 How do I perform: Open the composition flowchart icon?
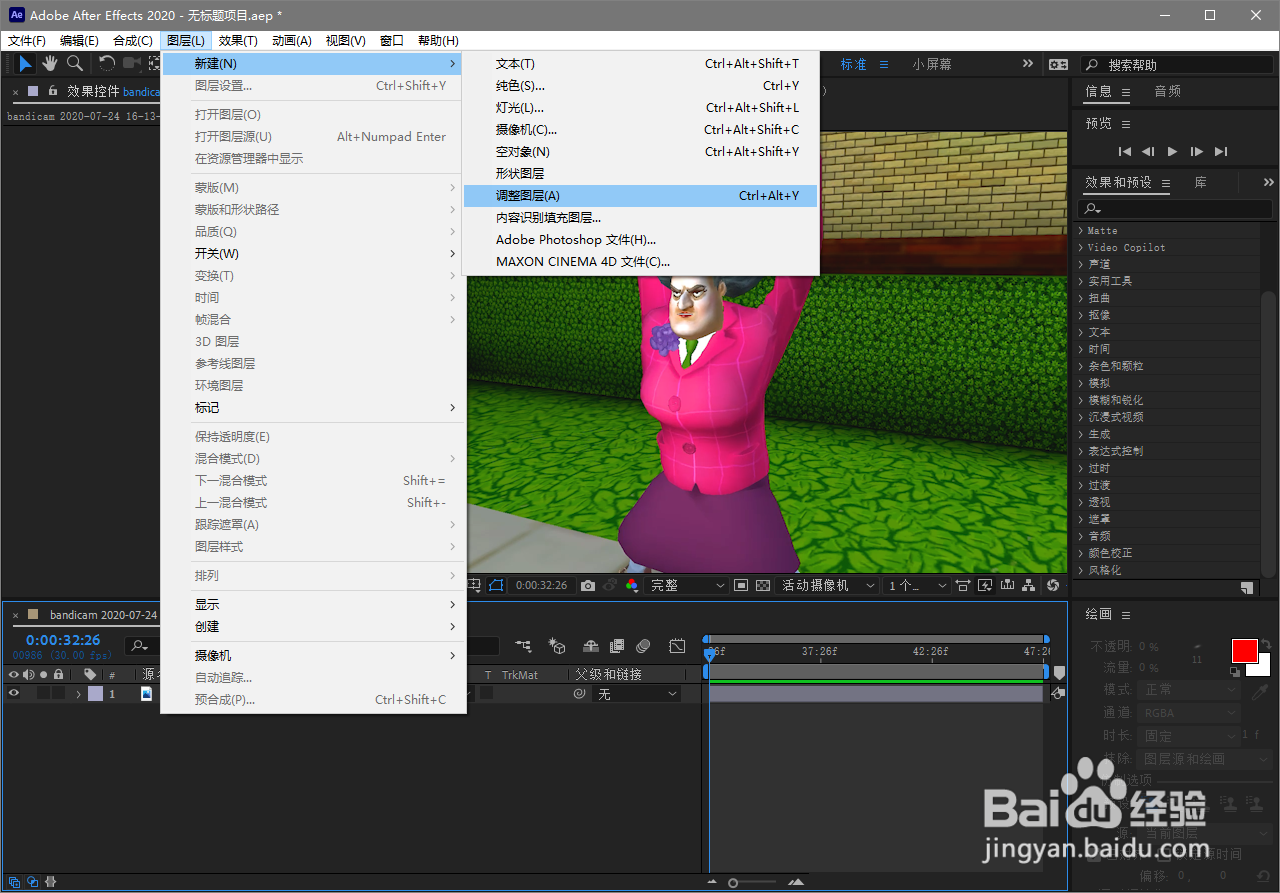pos(1029,585)
